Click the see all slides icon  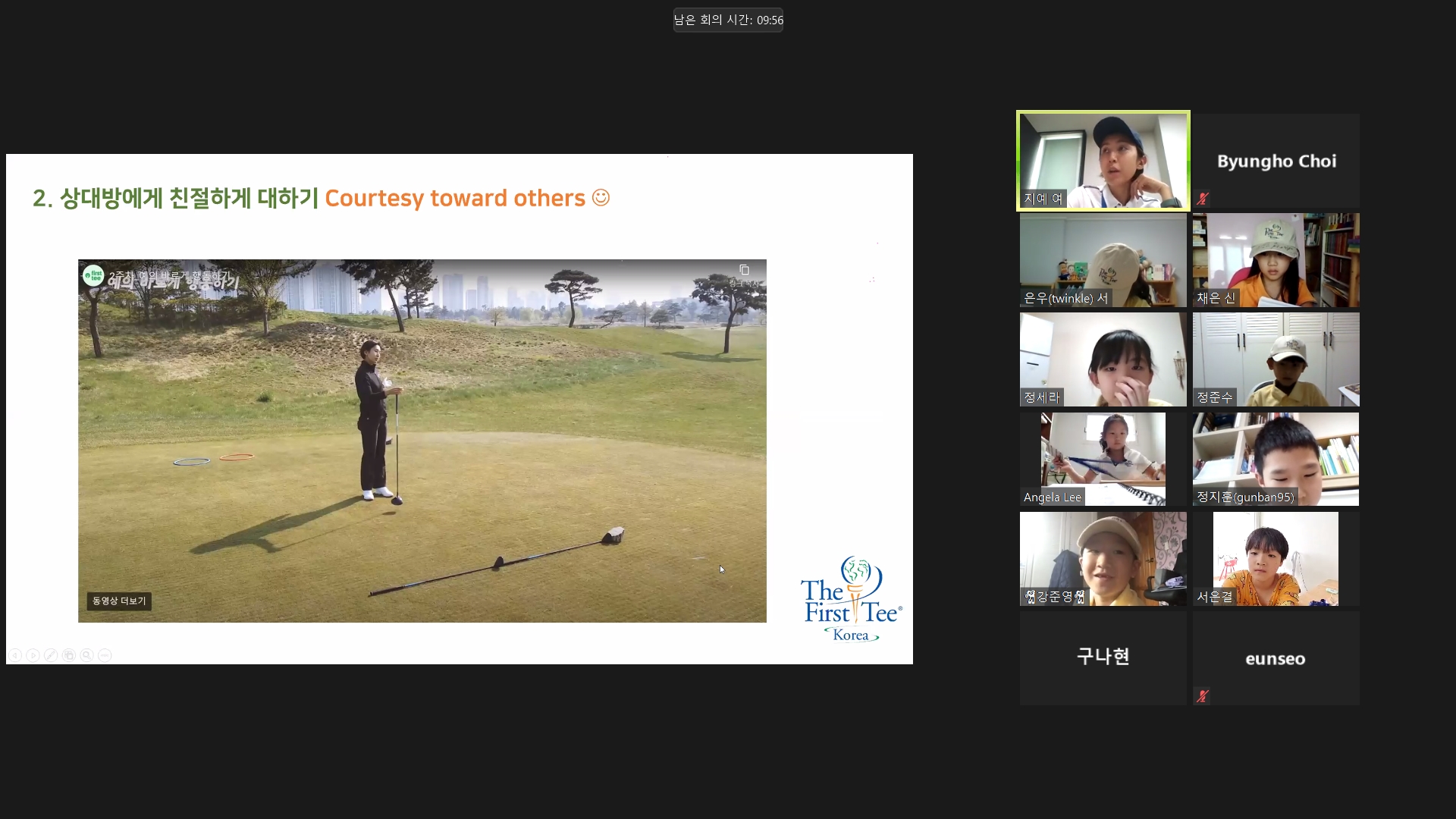click(69, 655)
